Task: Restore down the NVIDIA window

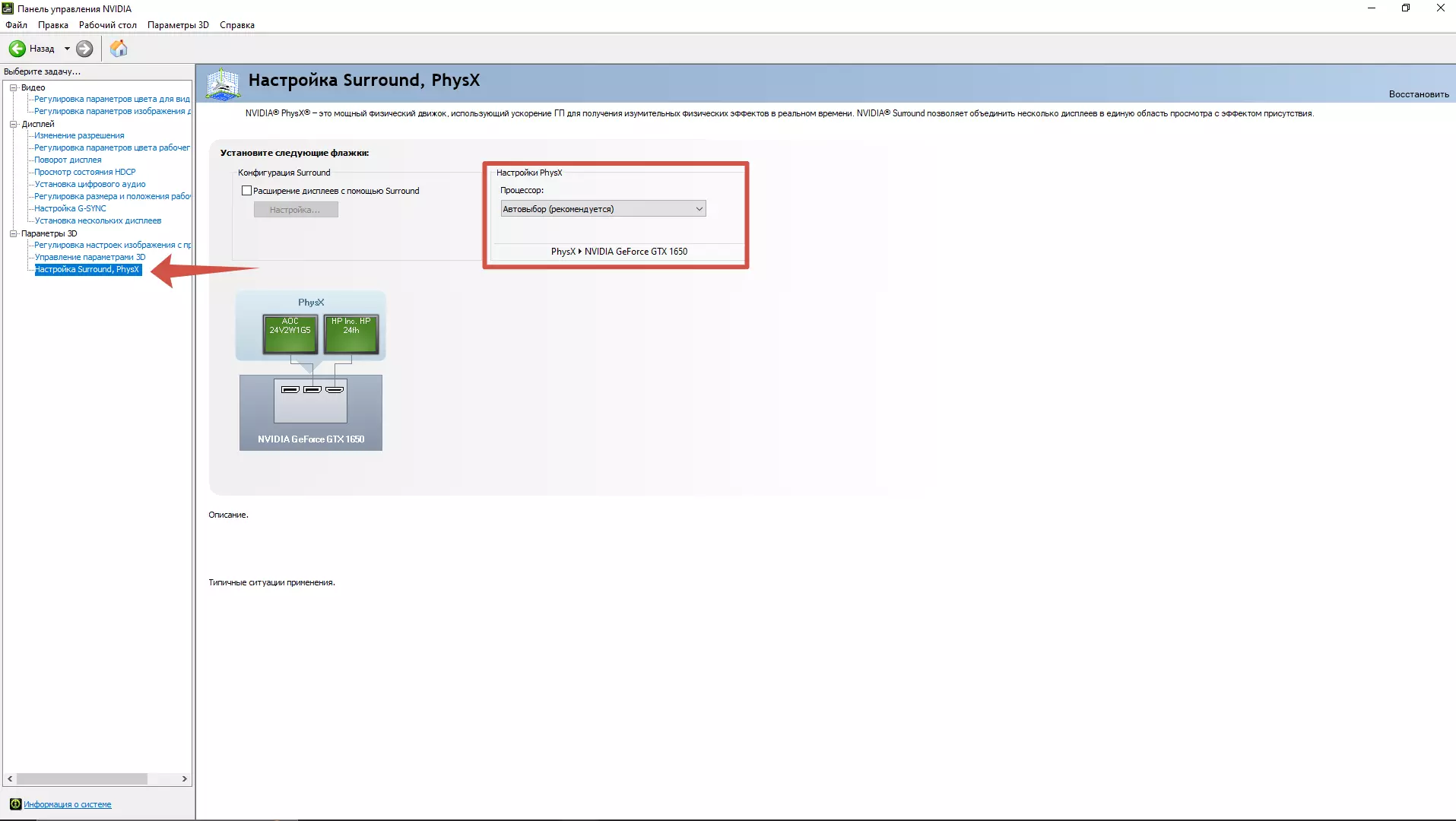Action: [1406, 8]
